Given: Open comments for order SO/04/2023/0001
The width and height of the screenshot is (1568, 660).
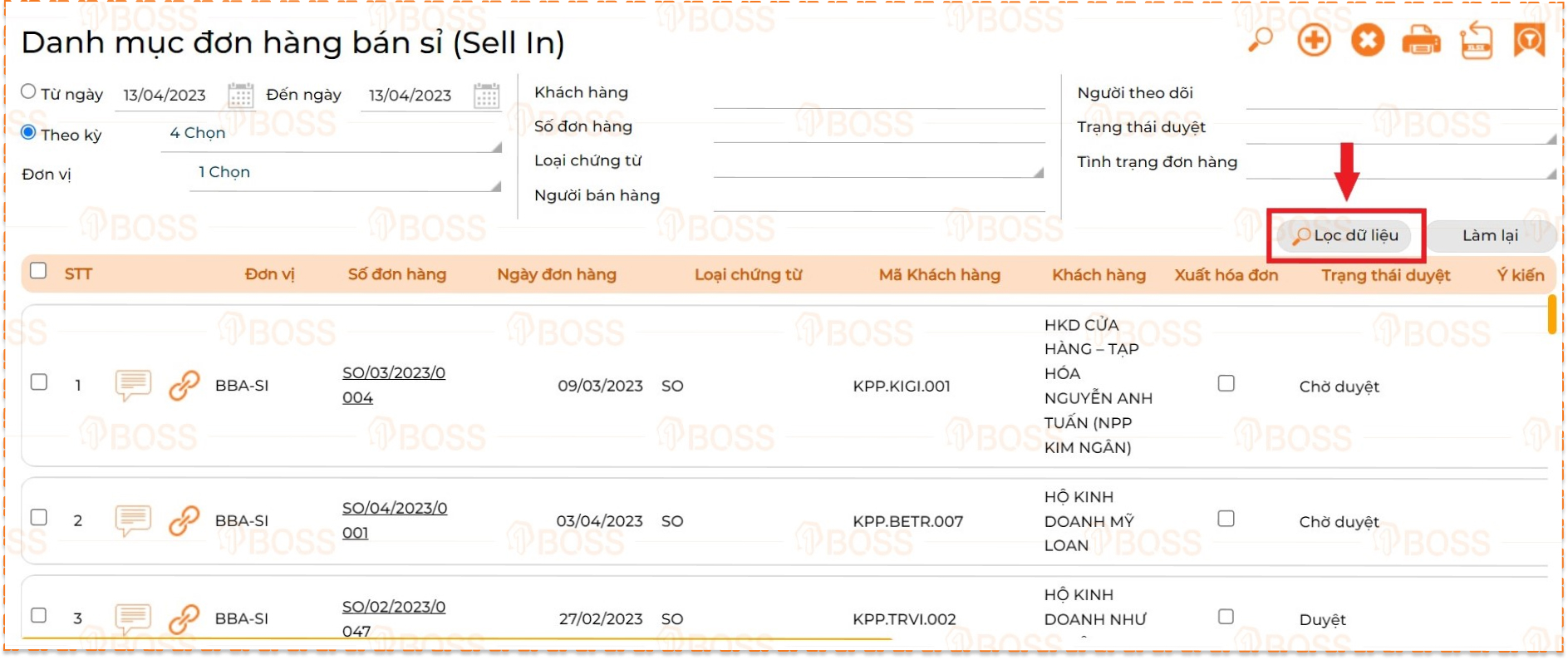Looking at the screenshot, I should [133, 520].
